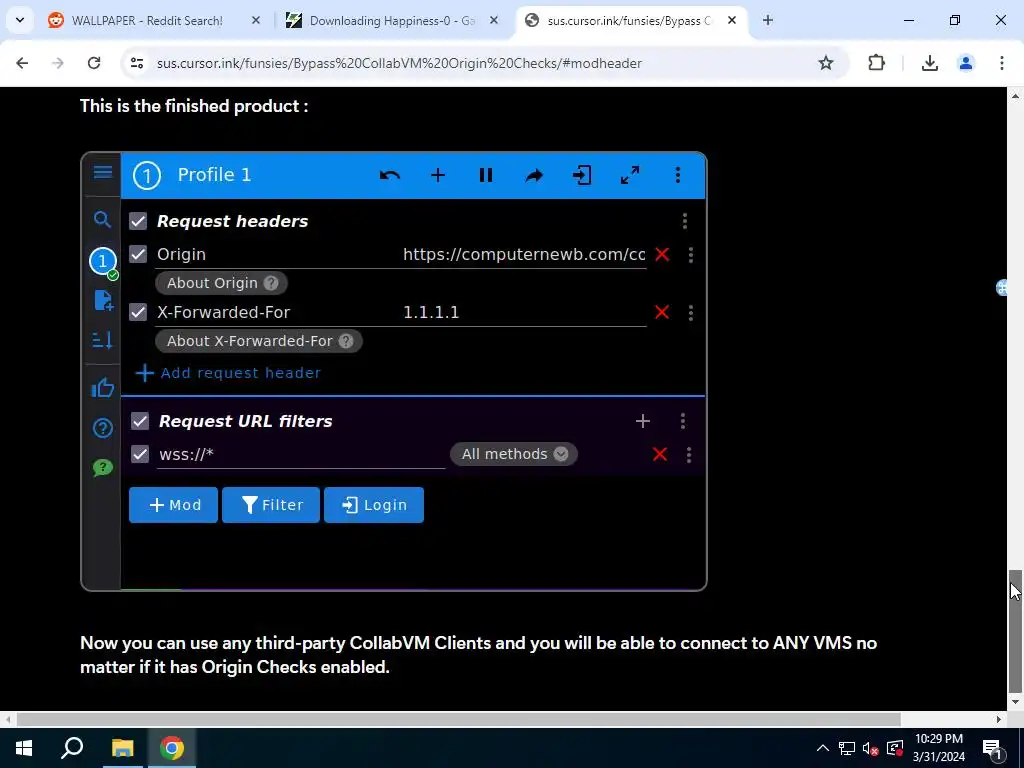This screenshot has width=1024, height=768.
Task: Open Request headers section three-dot menu
Action: (x=684, y=221)
